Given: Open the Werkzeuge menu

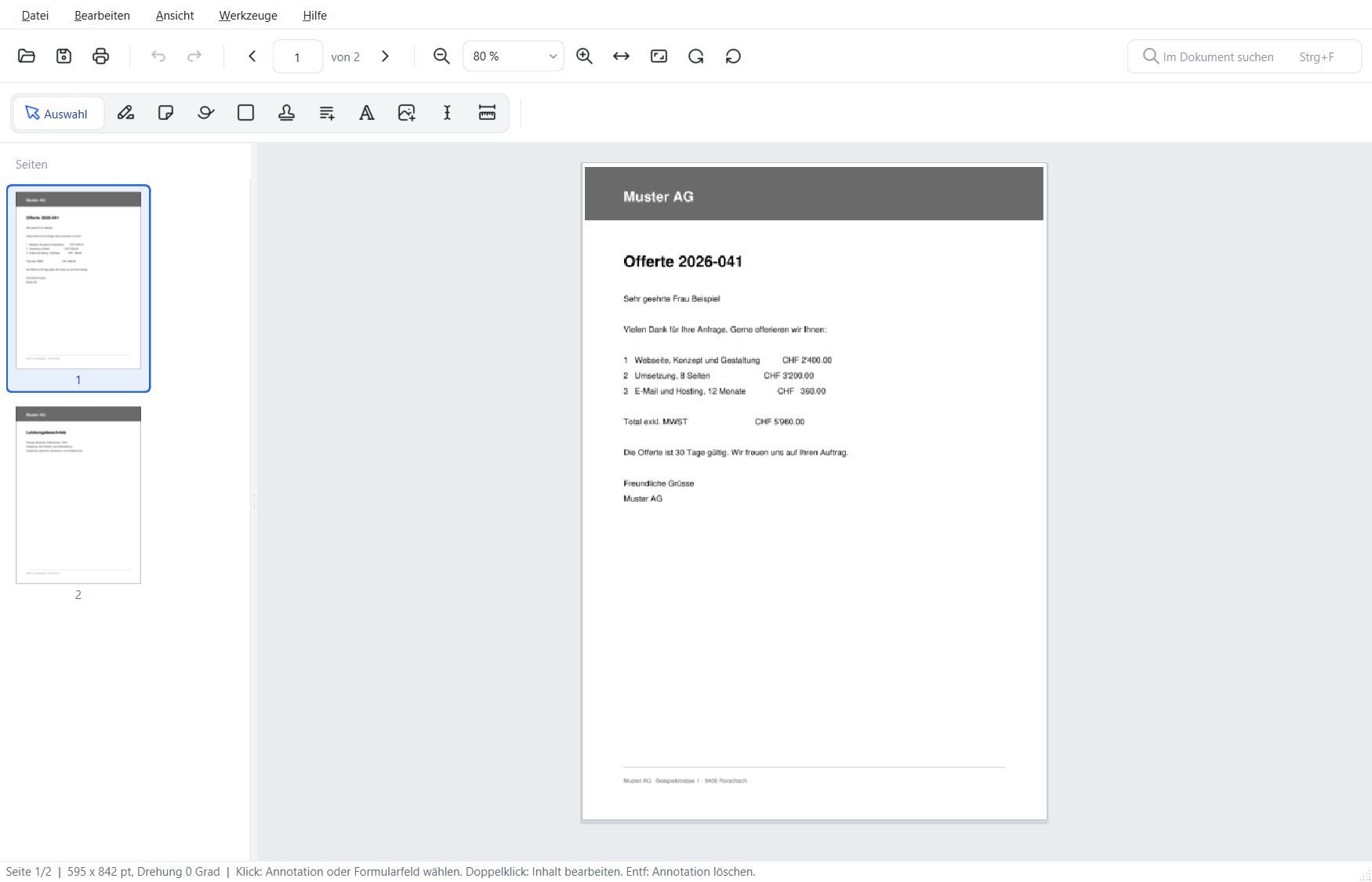Looking at the screenshot, I should pos(248,15).
